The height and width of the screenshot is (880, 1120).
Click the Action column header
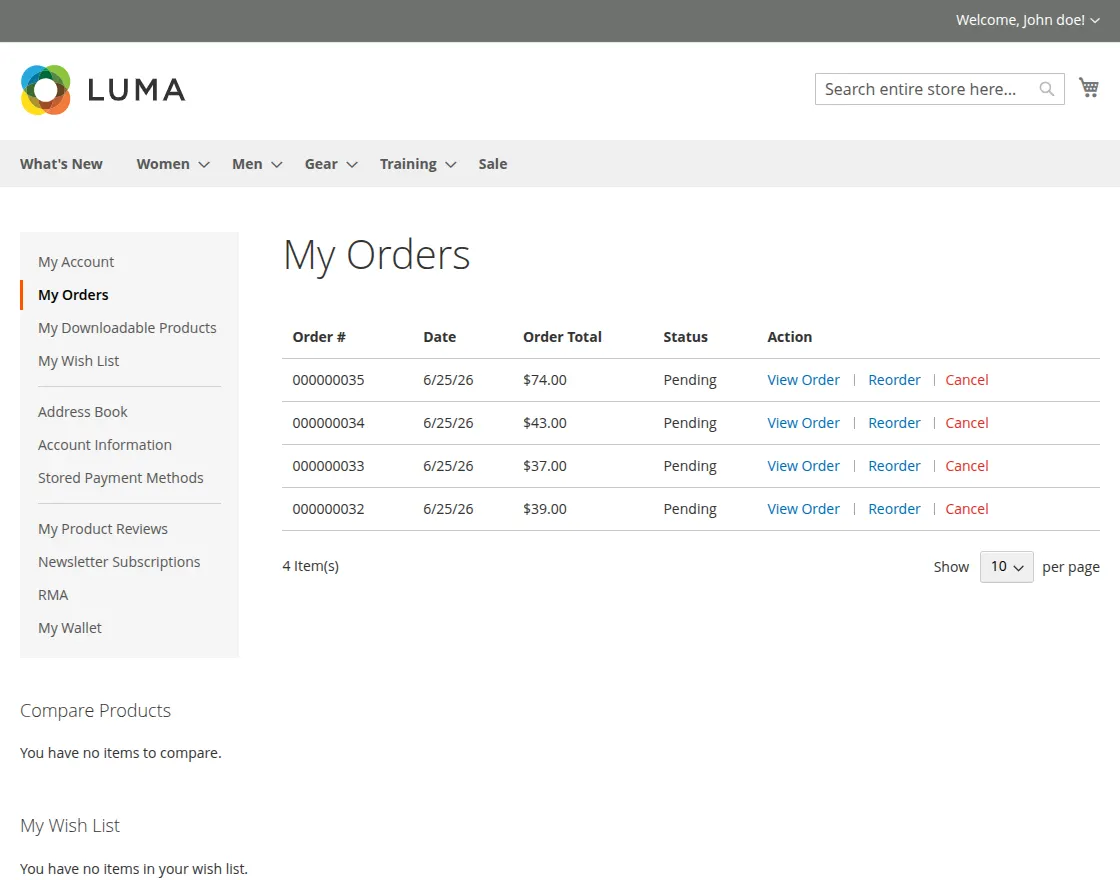pyautogui.click(x=789, y=337)
